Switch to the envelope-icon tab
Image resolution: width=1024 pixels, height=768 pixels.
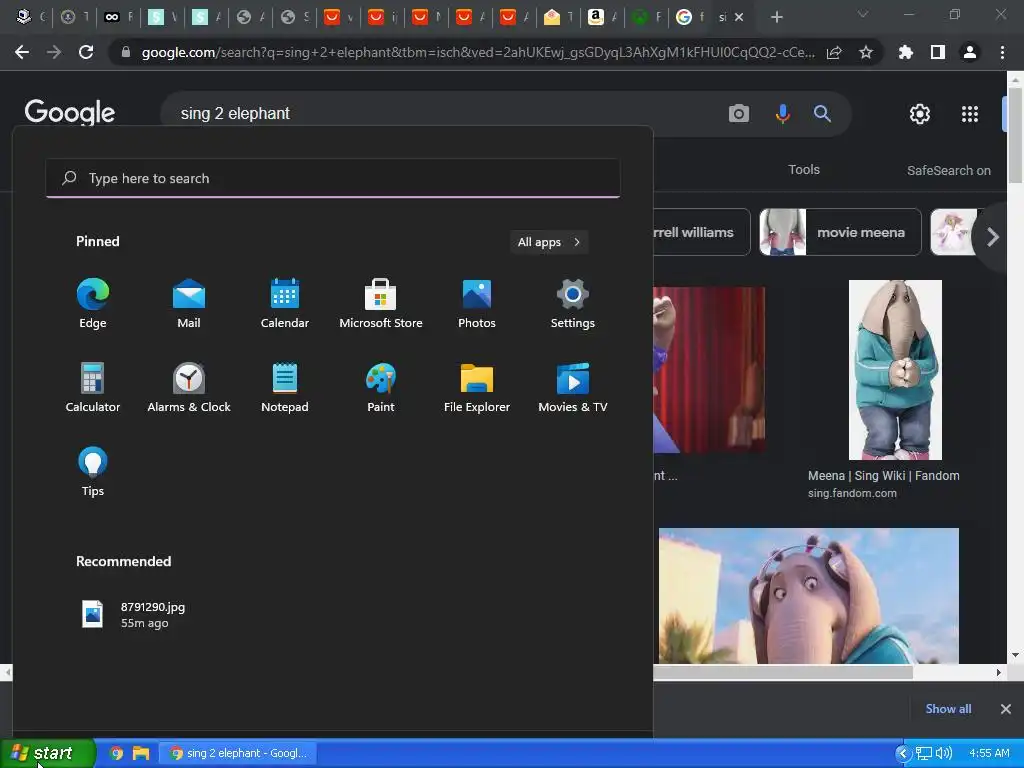point(558,17)
